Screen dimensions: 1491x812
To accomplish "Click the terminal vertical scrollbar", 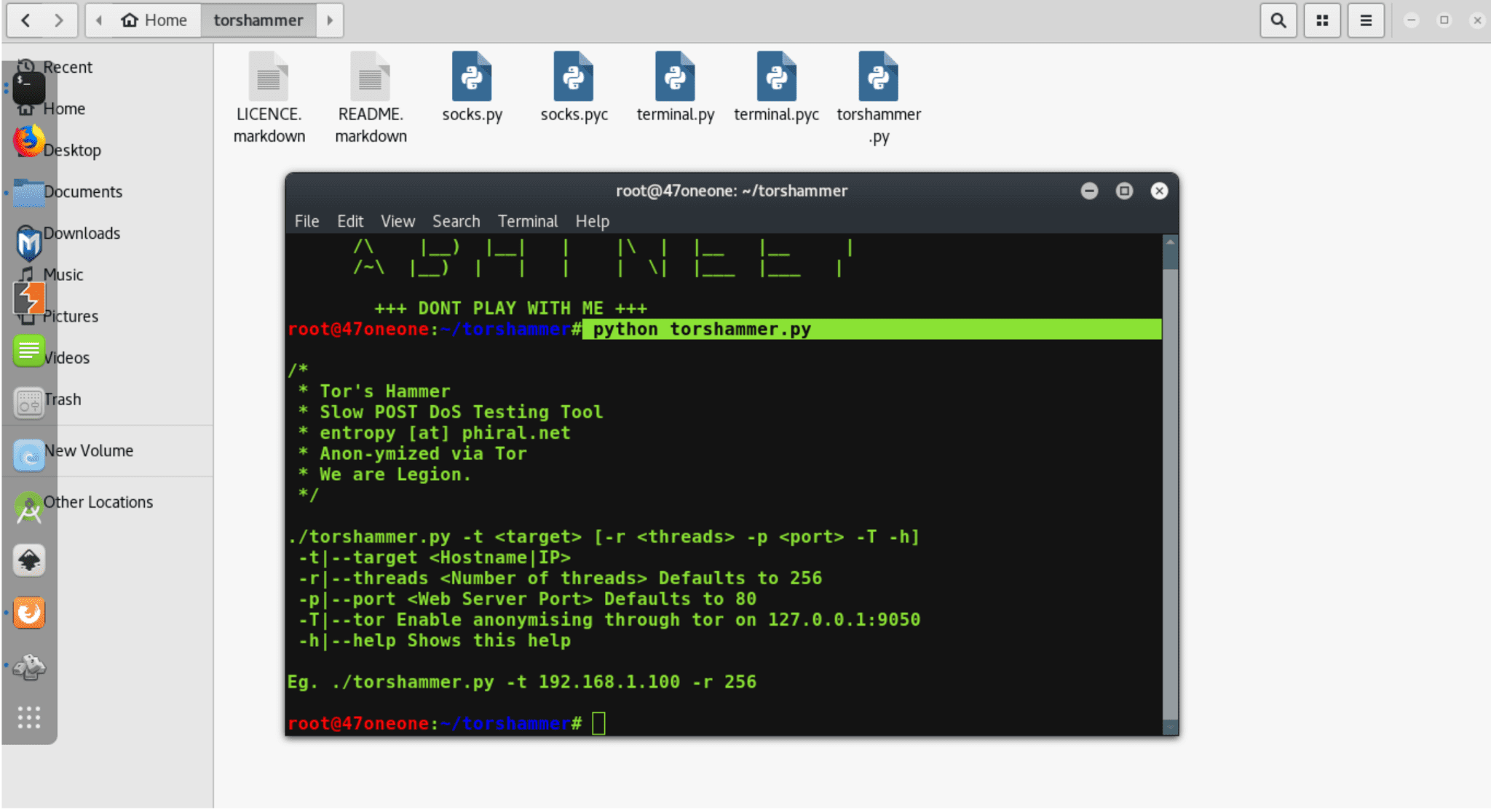I will point(1170,485).
